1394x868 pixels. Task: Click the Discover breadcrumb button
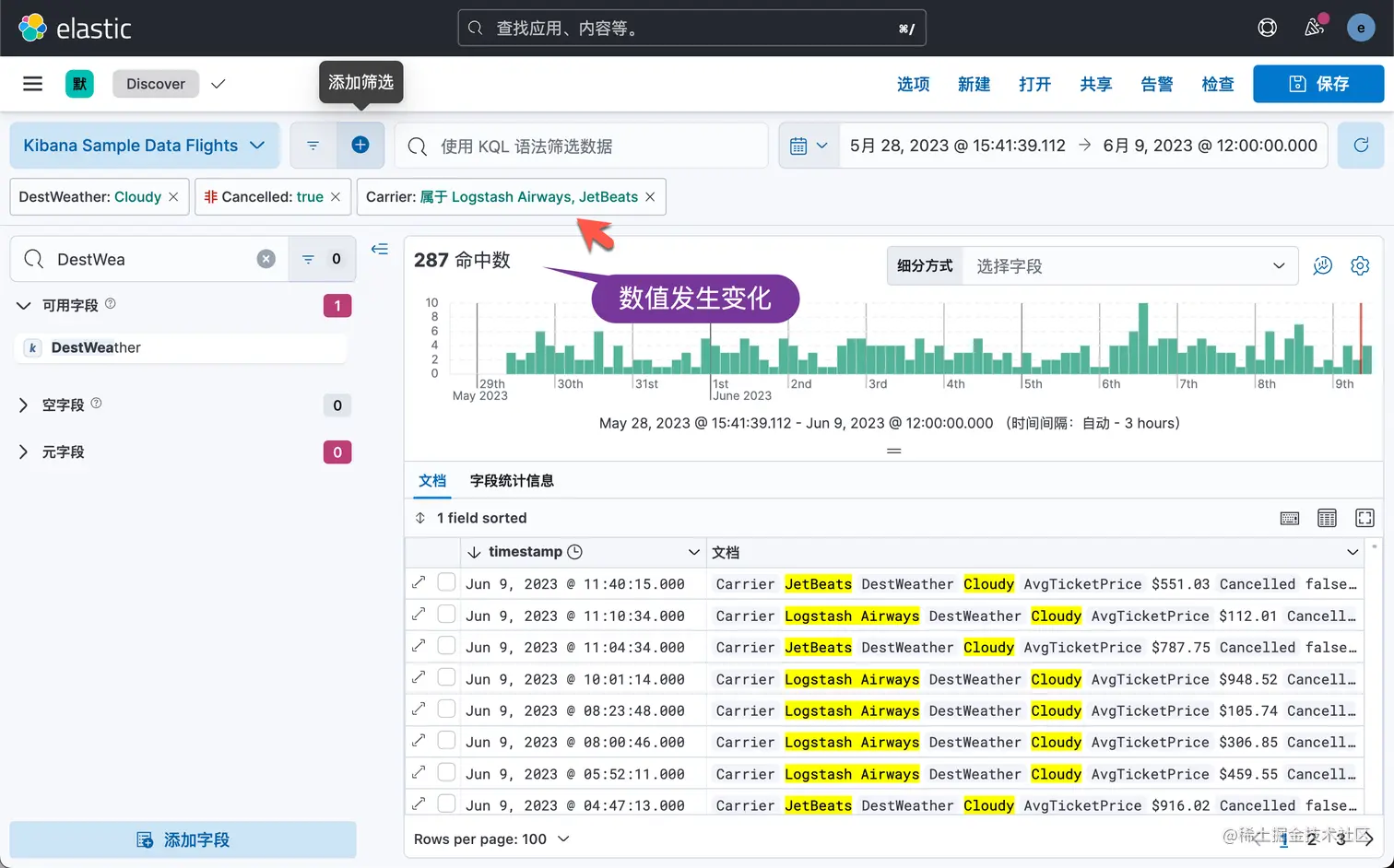tap(156, 84)
